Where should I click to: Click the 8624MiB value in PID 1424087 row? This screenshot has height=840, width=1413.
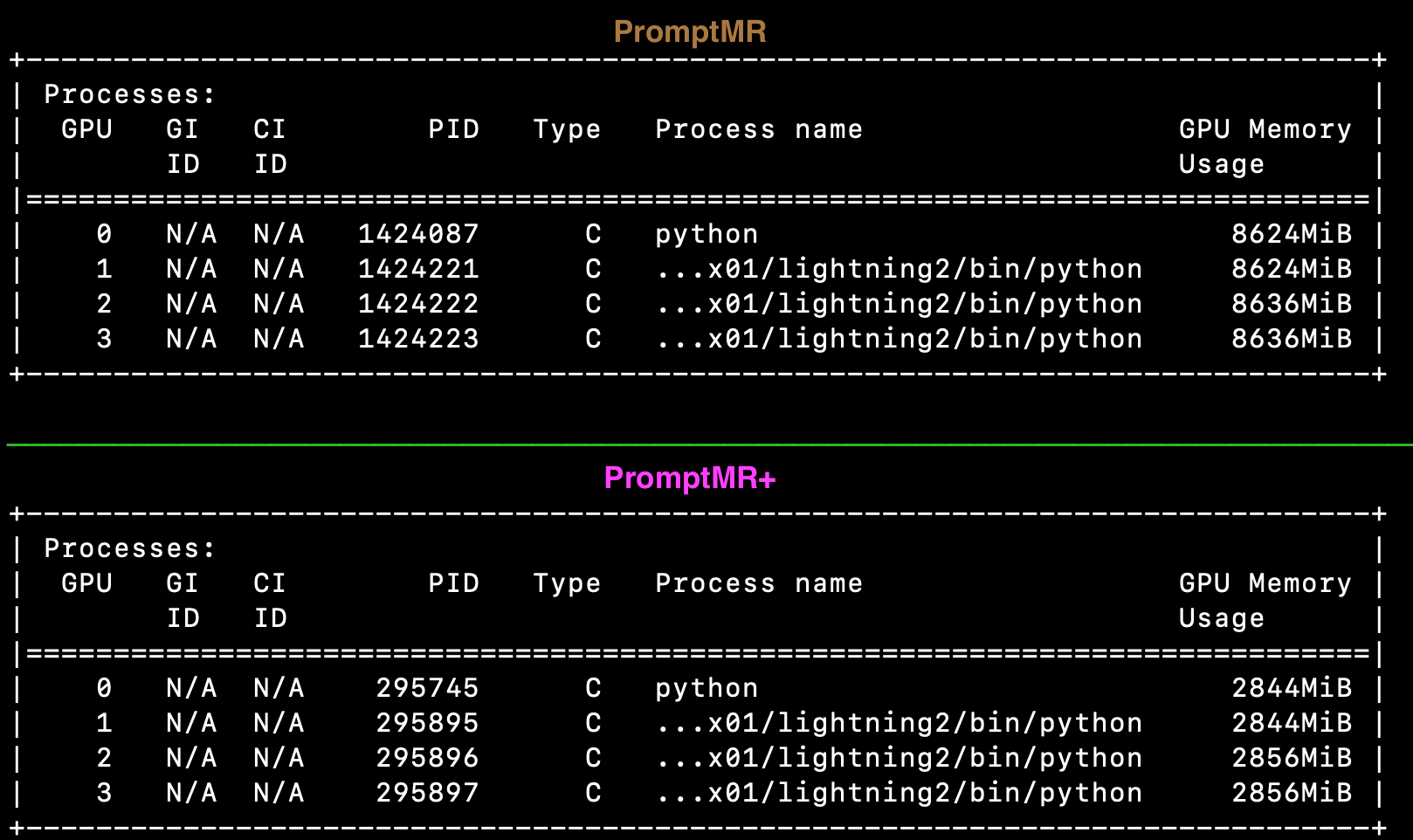(x=1292, y=234)
